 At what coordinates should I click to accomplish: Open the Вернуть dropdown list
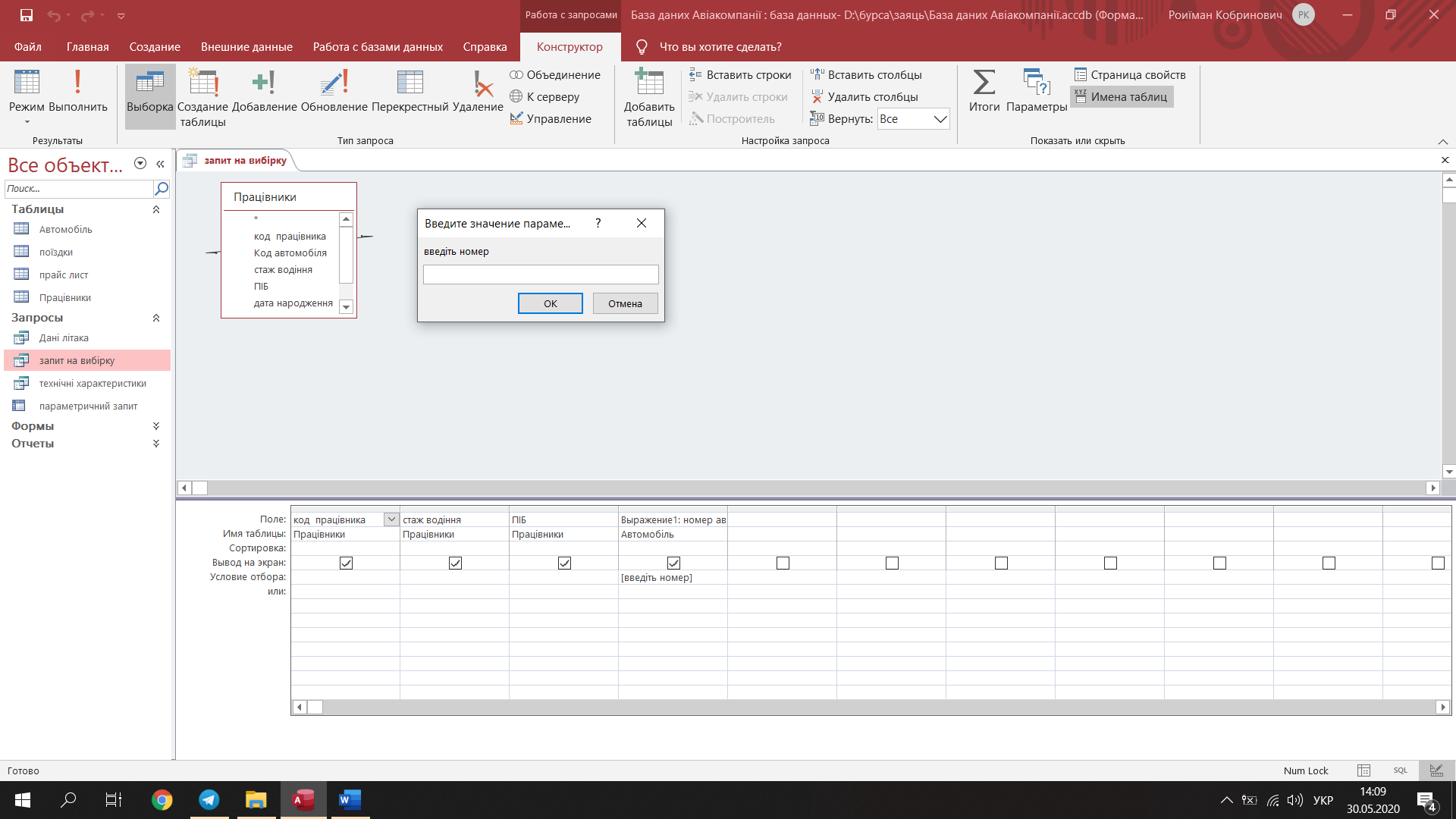(940, 119)
